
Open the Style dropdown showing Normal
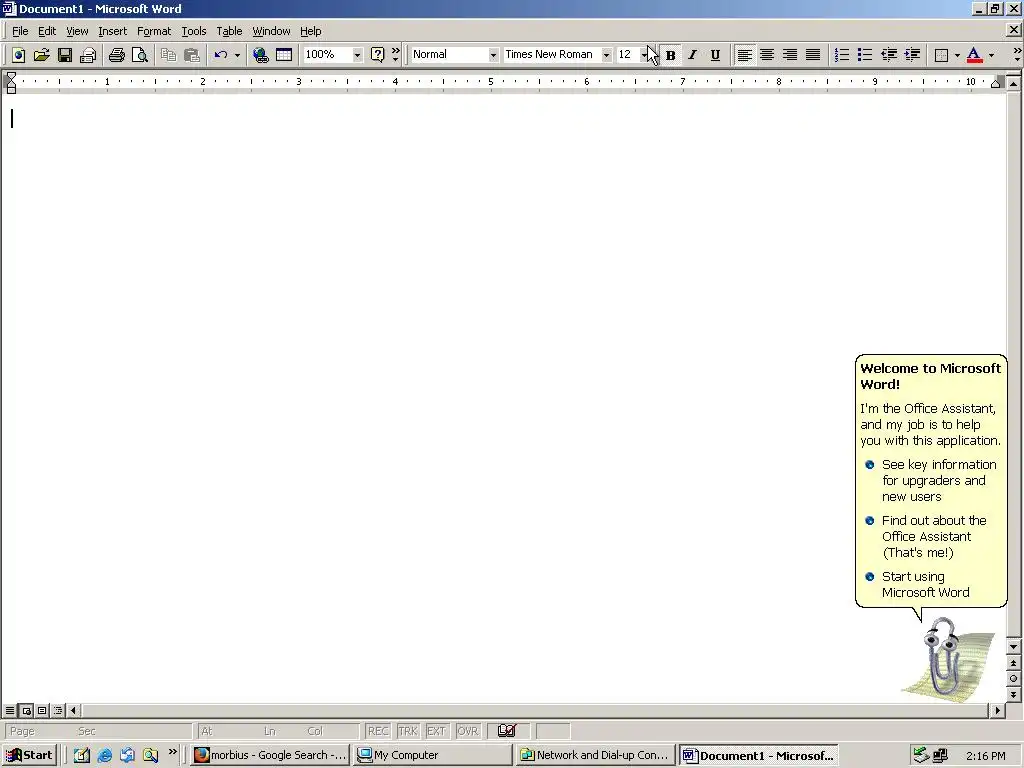[493, 55]
